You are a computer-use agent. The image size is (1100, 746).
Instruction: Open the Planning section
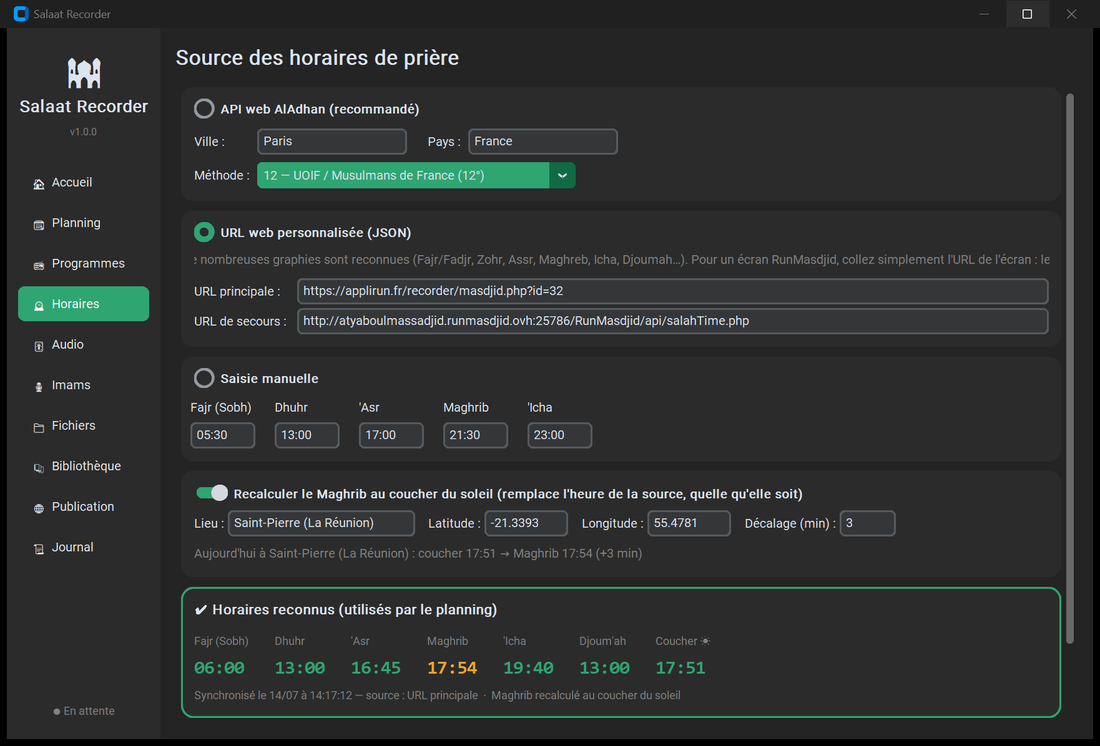pyautogui.click(x=83, y=223)
